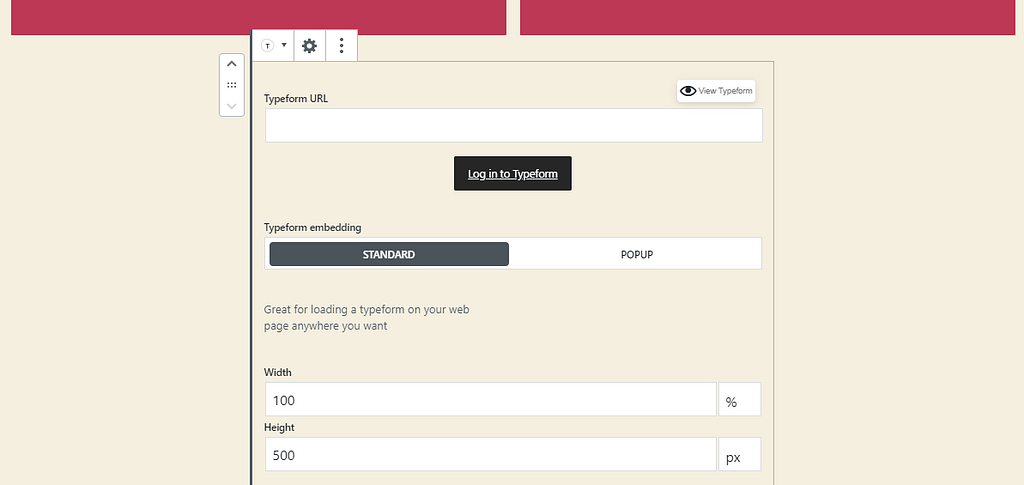Move block up with chevron arrow
This screenshot has height=485, width=1024.
pos(232,64)
